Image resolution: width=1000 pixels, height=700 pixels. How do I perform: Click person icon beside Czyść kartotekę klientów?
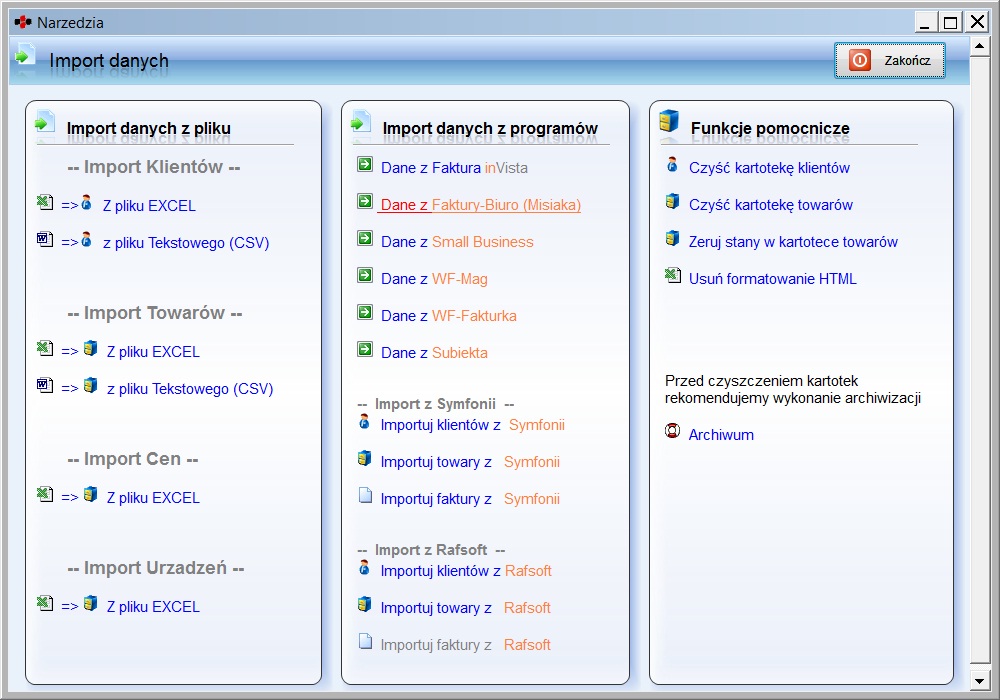pyautogui.click(x=672, y=164)
